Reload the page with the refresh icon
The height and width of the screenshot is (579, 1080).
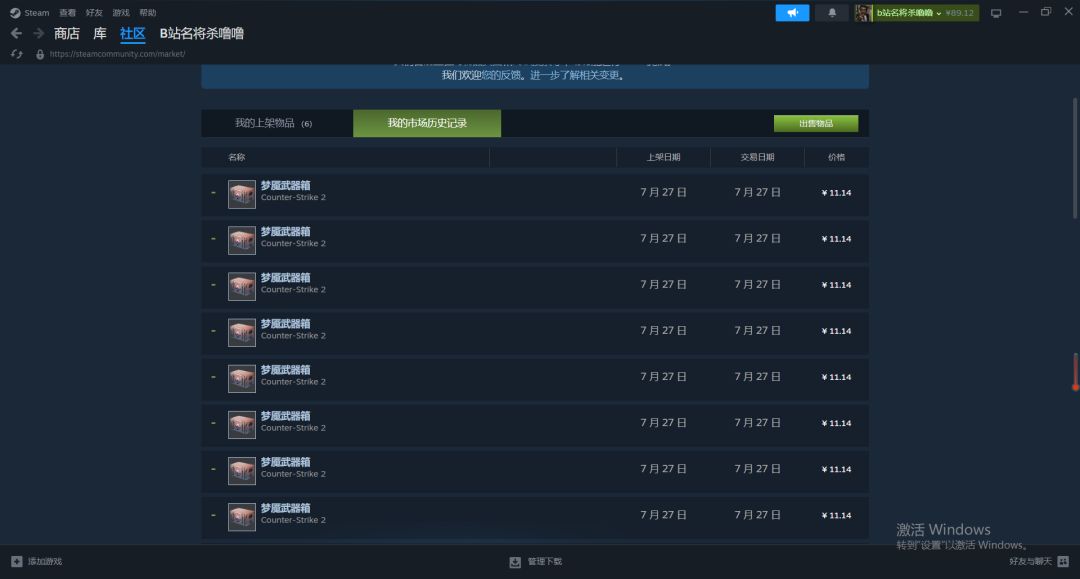pyautogui.click(x=17, y=54)
